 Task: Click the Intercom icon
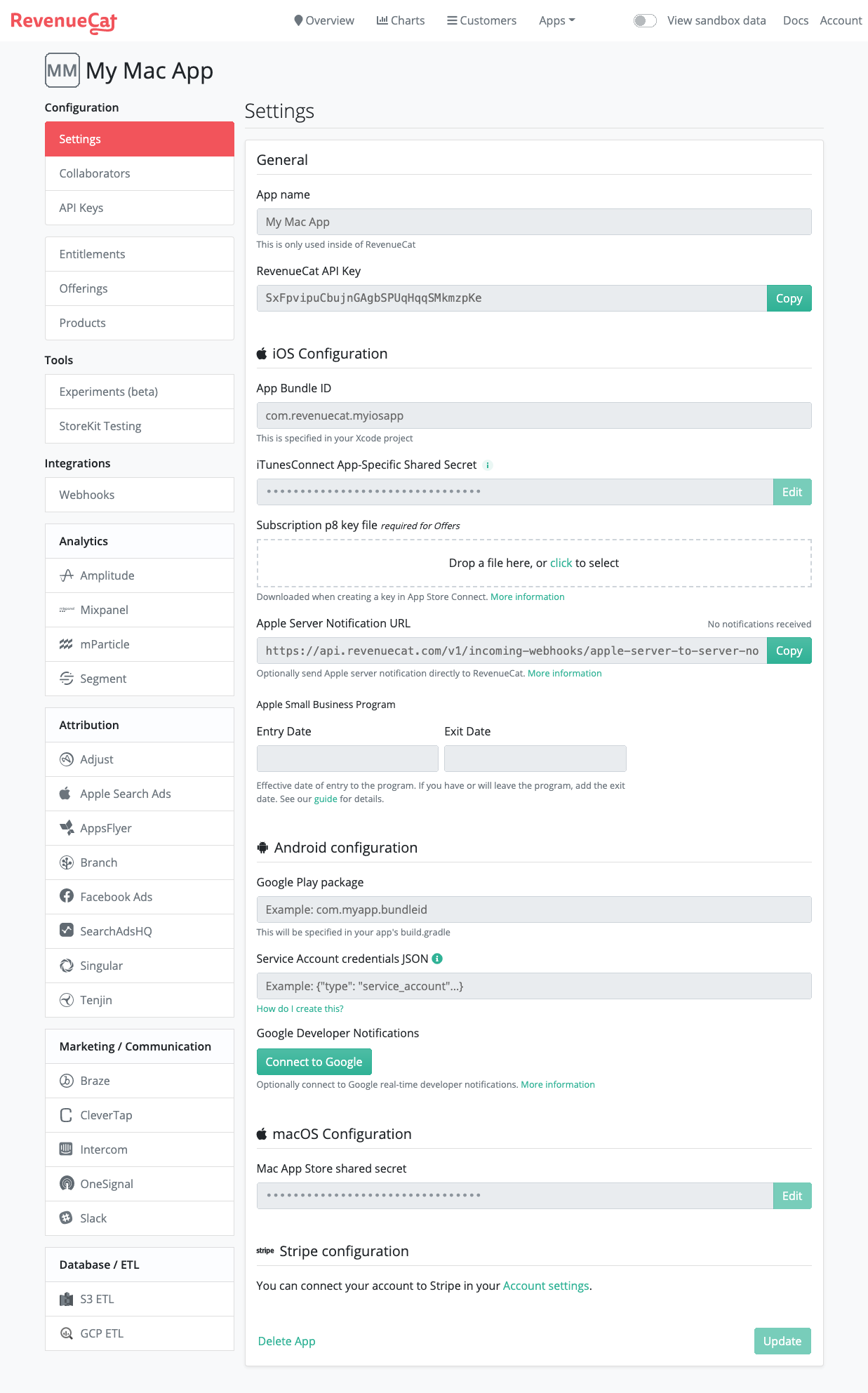[66, 1149]
